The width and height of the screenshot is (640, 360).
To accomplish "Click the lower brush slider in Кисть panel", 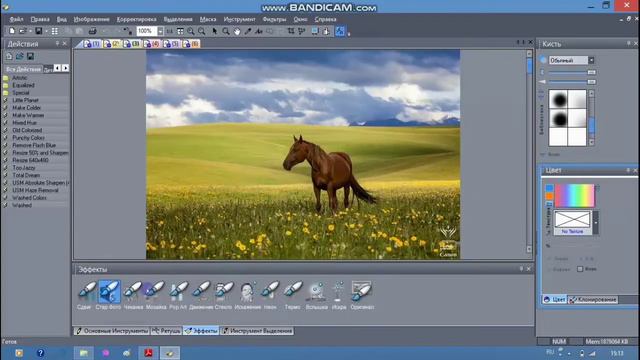I will click(572, 82).
